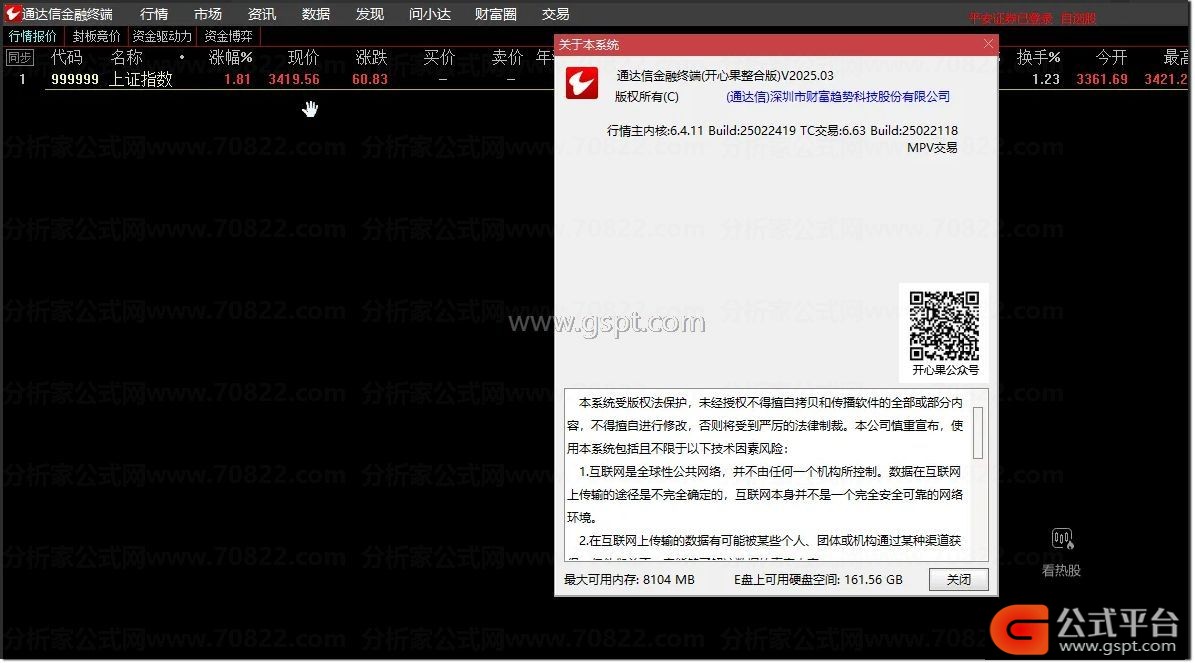Switch to the 资金驱动力 tab

162,36
